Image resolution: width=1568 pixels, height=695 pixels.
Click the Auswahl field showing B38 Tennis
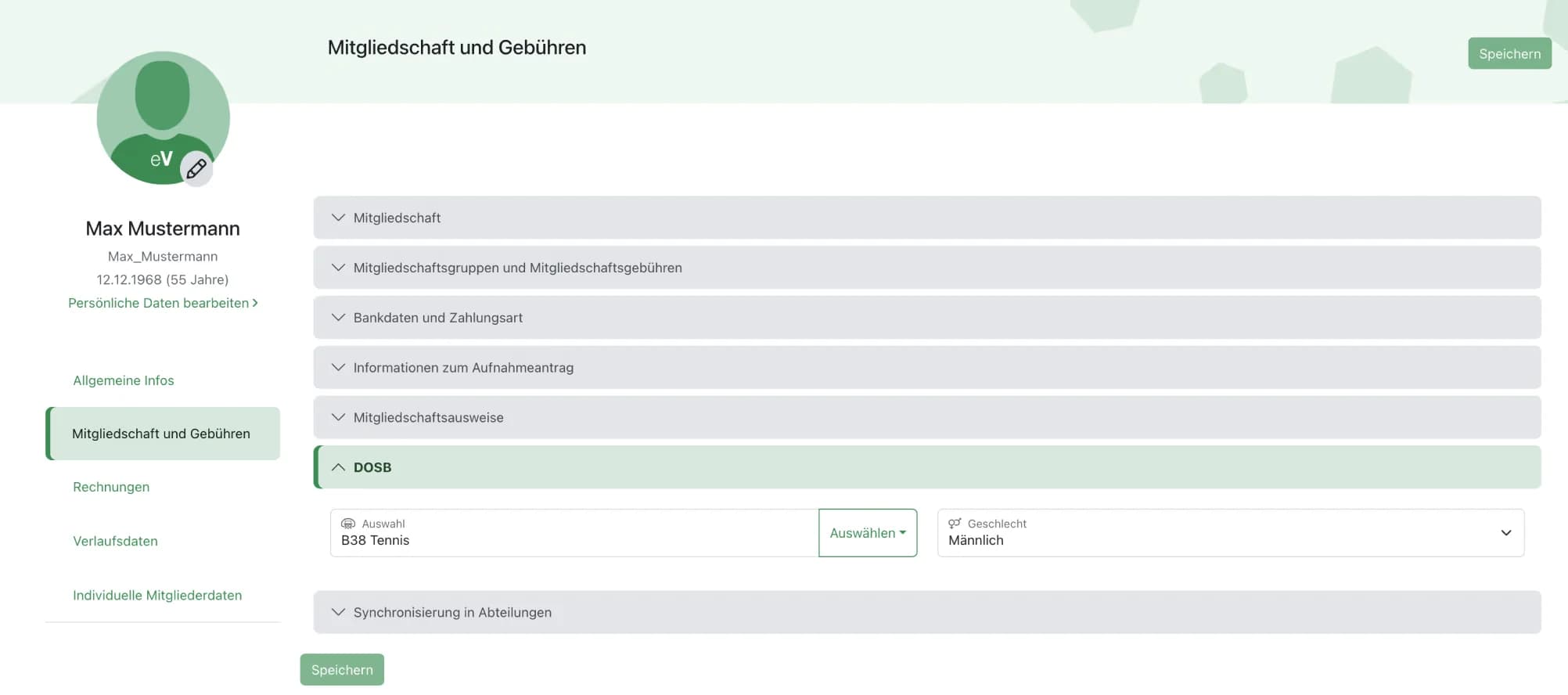coord(574,533)
